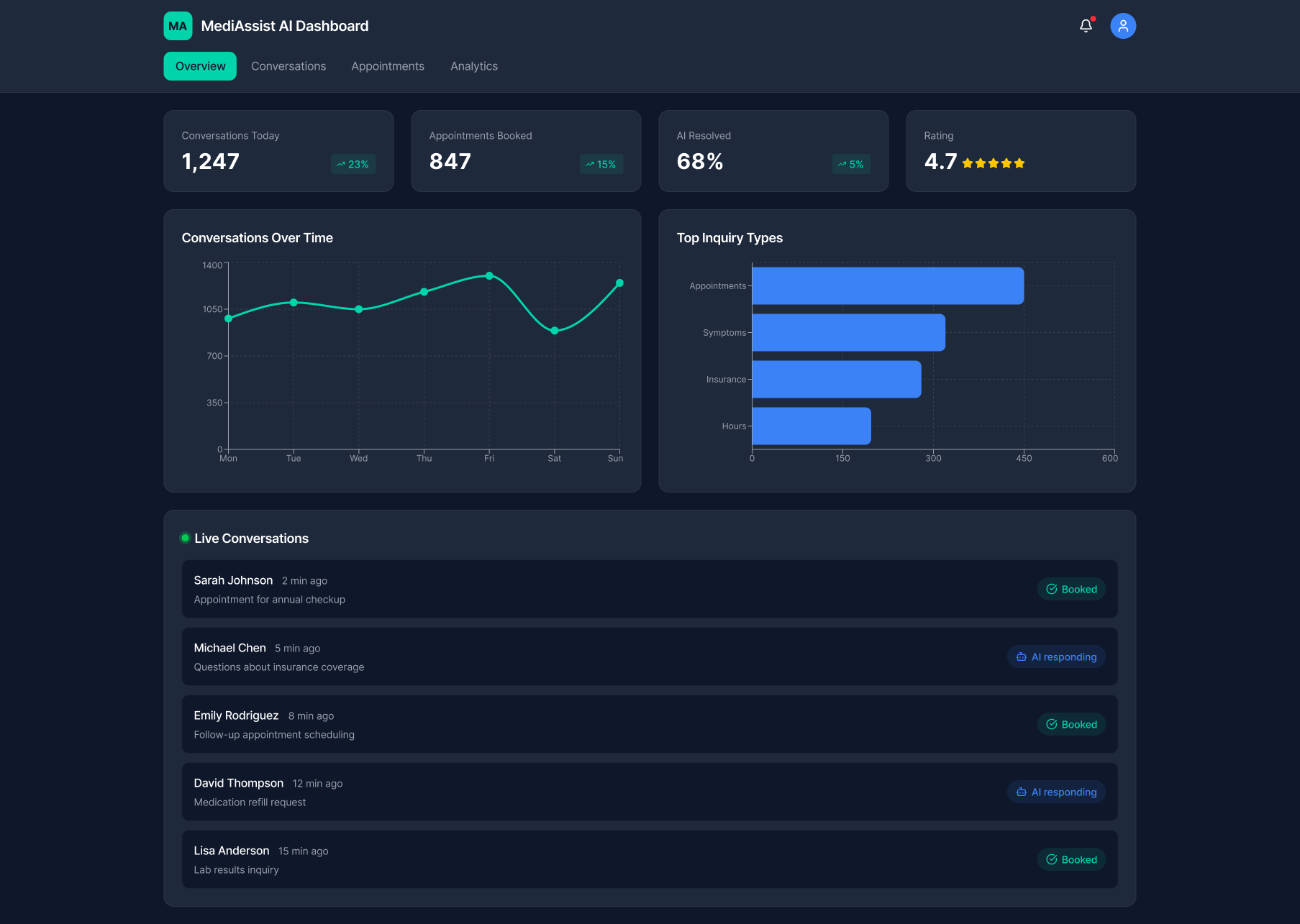Click the 15% trend-up indicator
Viewport: 1300px width, 924px height.
point(601,164)
